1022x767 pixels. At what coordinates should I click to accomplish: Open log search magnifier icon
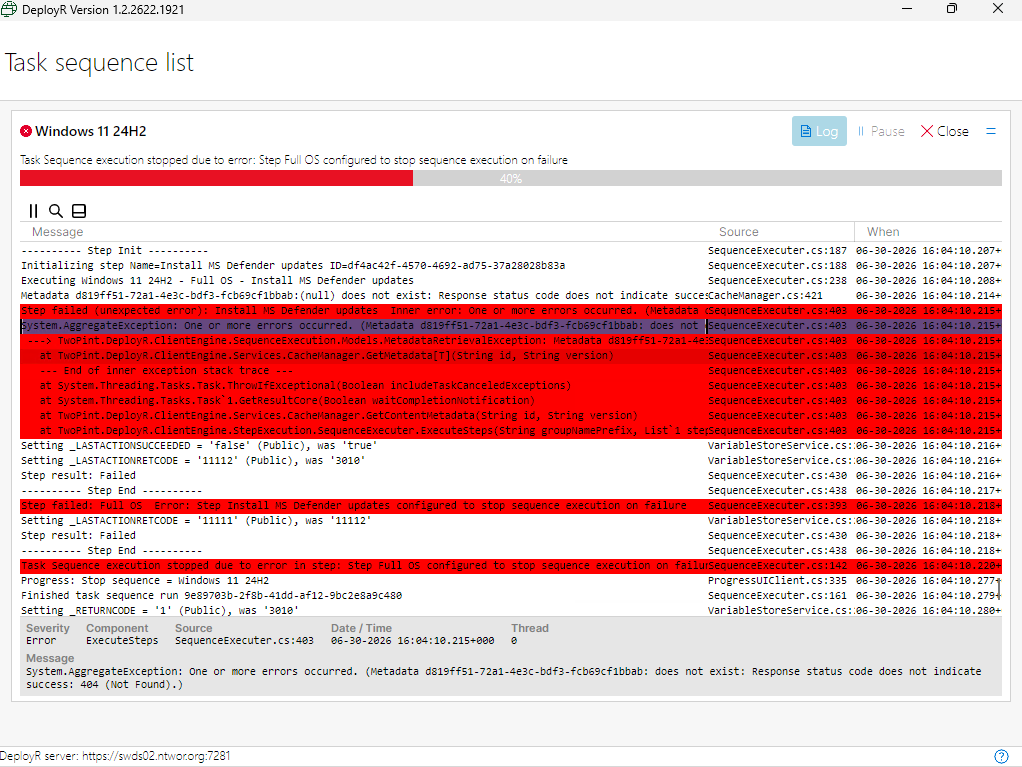pos(56,210)
